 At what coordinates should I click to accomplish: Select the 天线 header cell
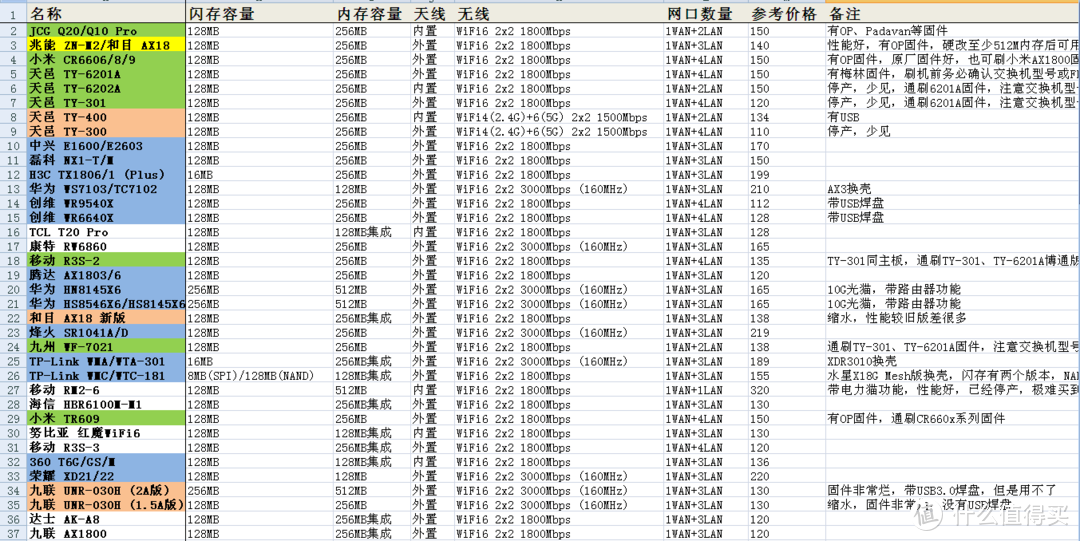pyautogui.click(x=433, y=14)
